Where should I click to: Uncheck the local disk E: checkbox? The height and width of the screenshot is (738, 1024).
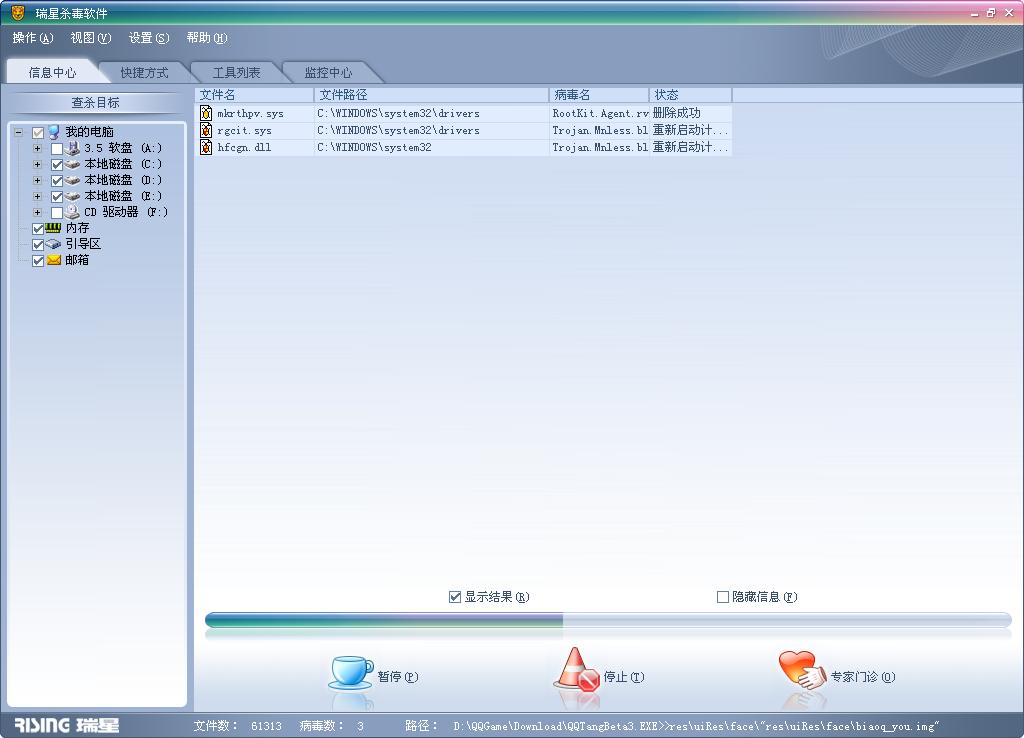57,197
